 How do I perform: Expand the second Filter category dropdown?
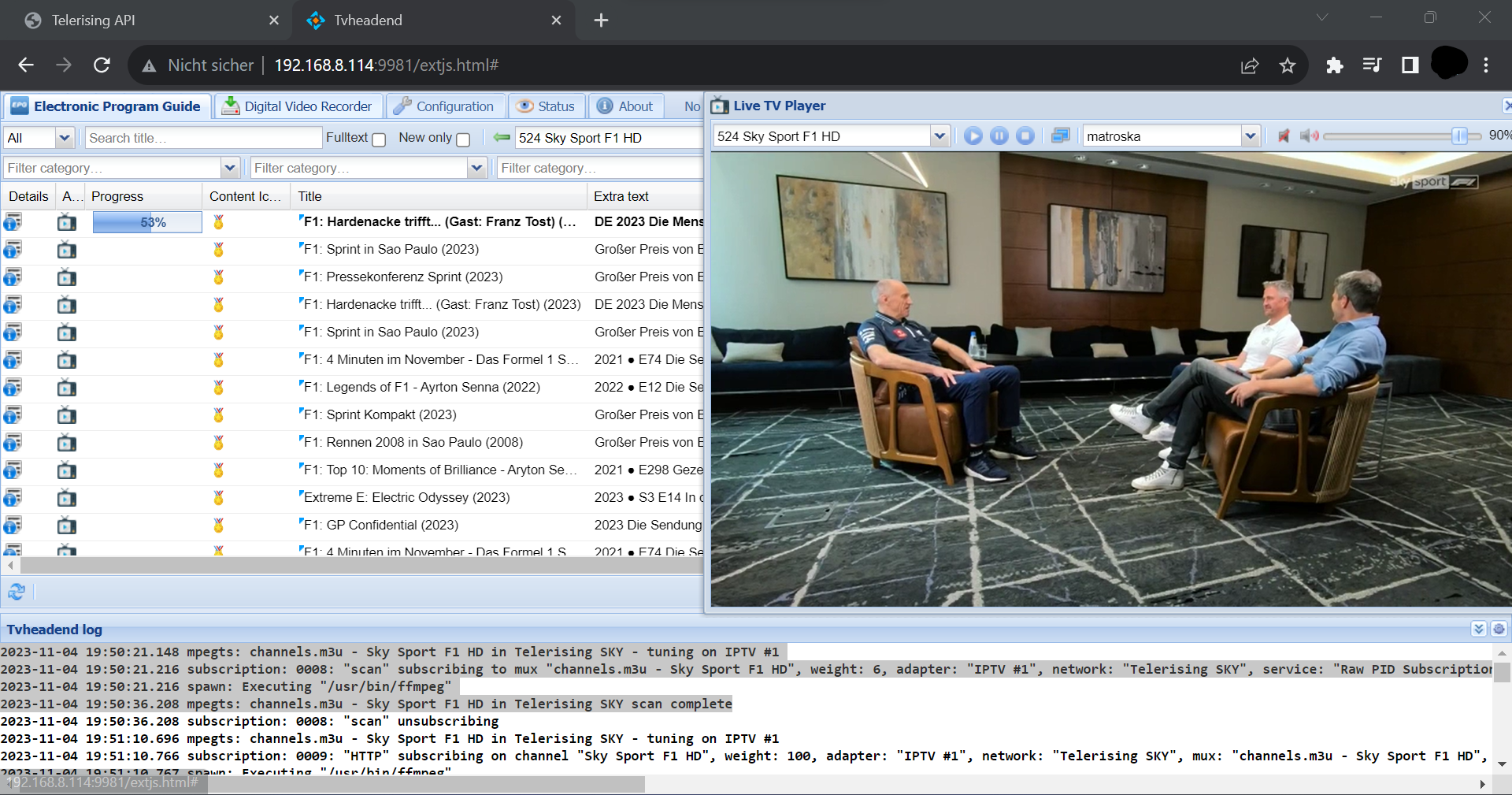point(476,168)
